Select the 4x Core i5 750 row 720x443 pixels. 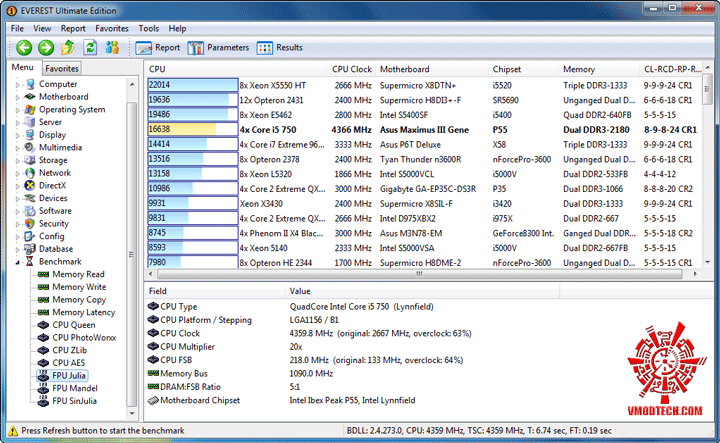point(423,129)
